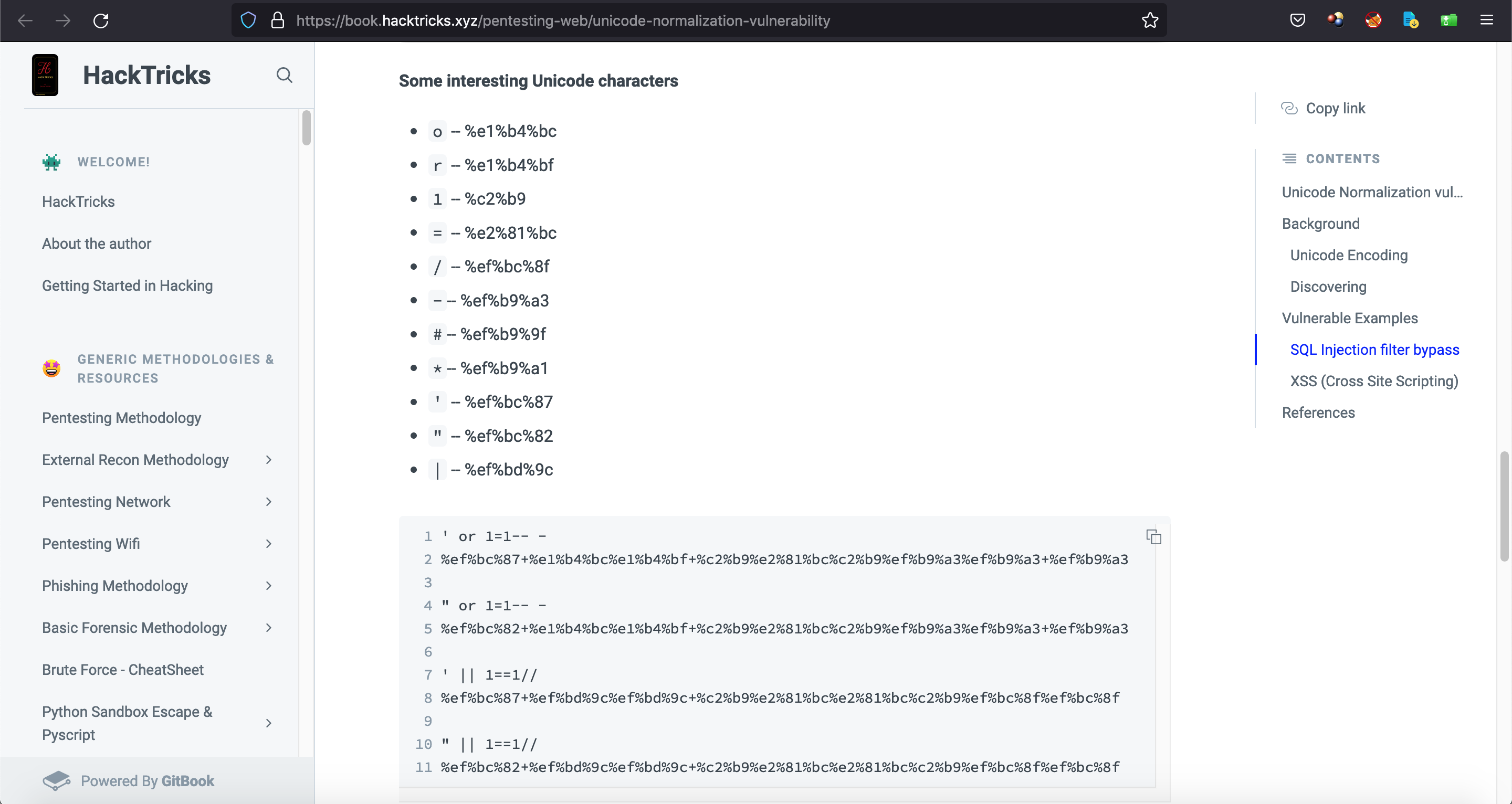The image size is (1512, 804).
Task: Go back with the browser back arrow
Action: coord(25,20)
